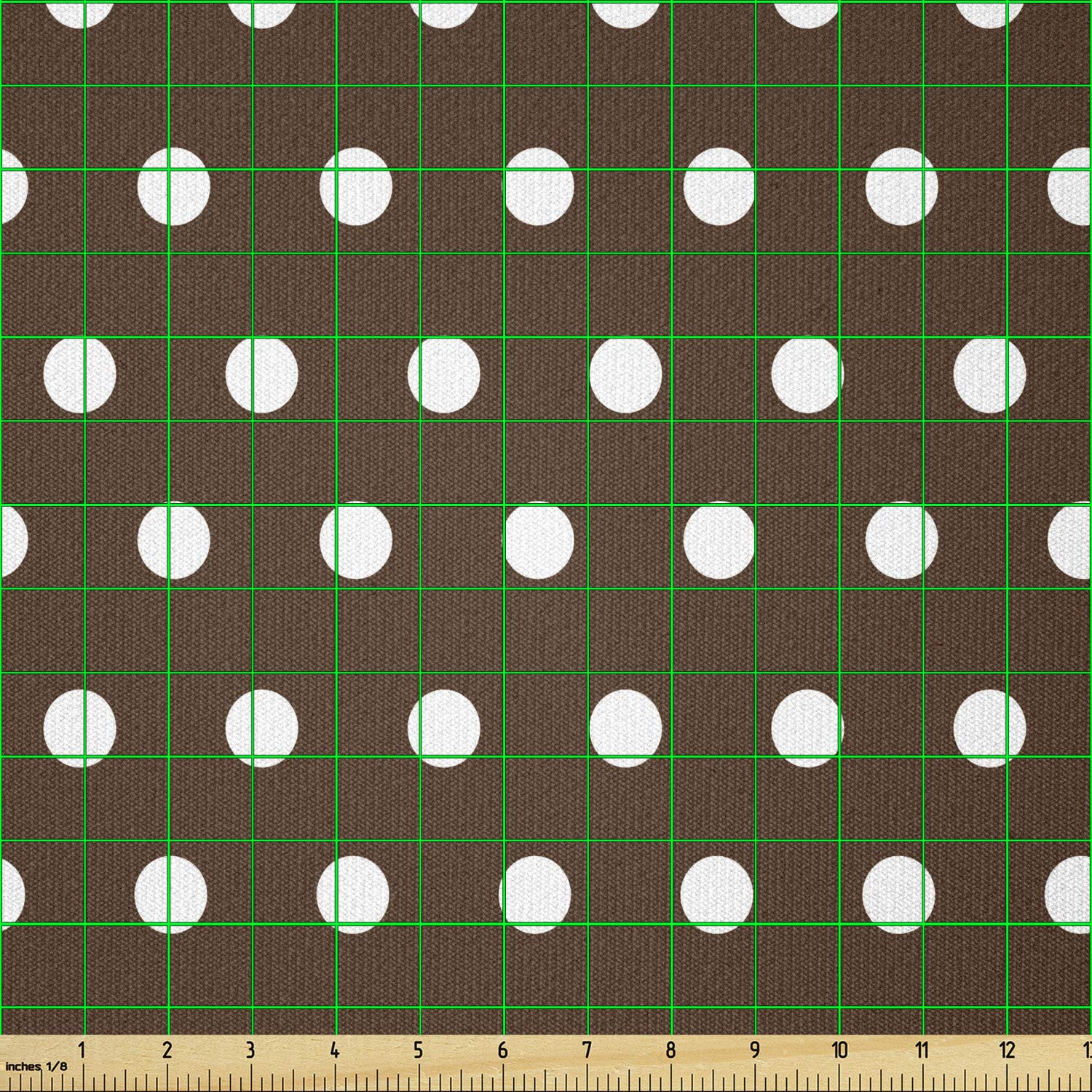
Task: Click the number 5 on the ruler
Action: (x=418, y=1051)
